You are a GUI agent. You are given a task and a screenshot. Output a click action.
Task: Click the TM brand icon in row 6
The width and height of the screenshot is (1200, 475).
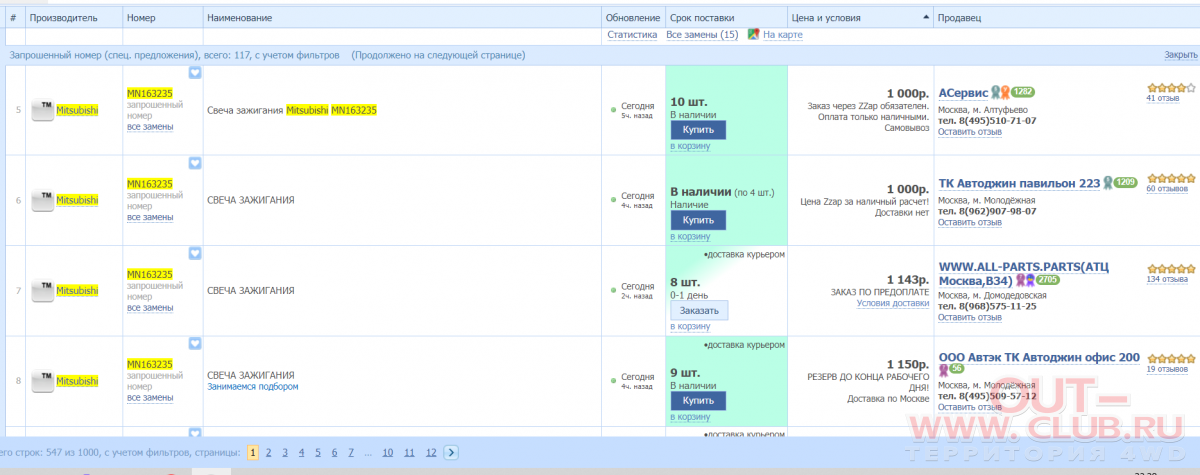pos(43,200)
